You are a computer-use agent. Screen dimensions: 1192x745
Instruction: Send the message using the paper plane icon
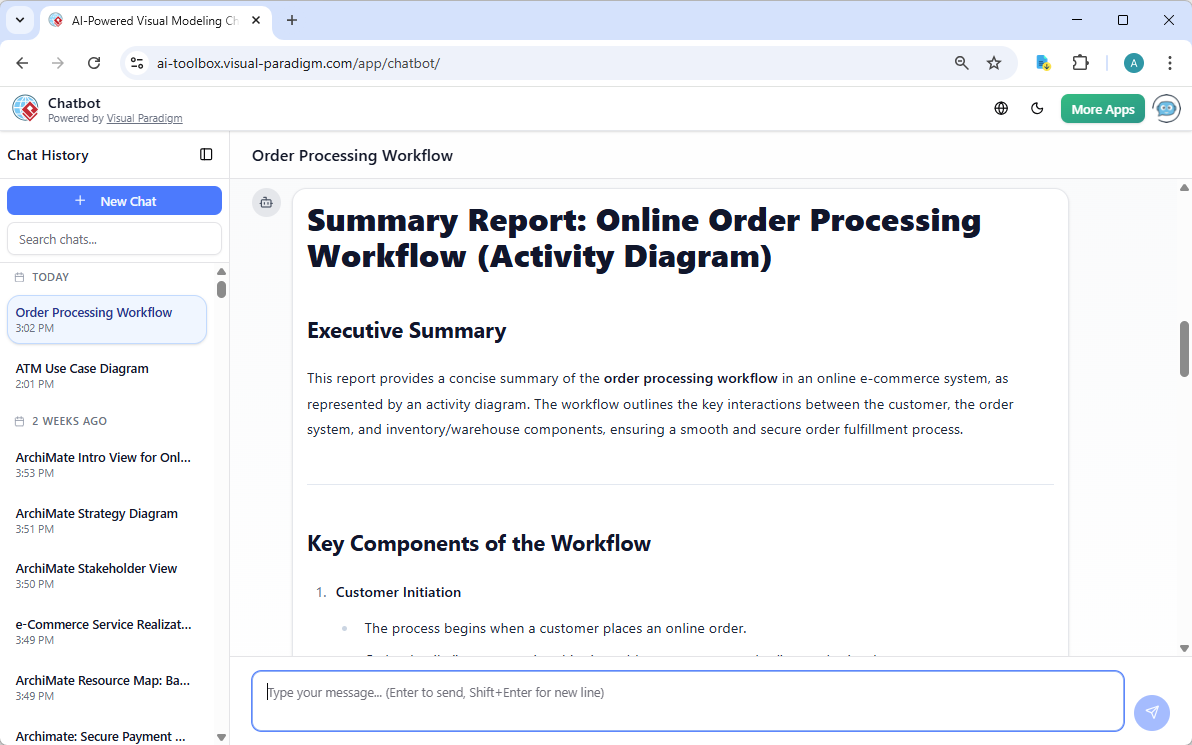(1152, 712)
